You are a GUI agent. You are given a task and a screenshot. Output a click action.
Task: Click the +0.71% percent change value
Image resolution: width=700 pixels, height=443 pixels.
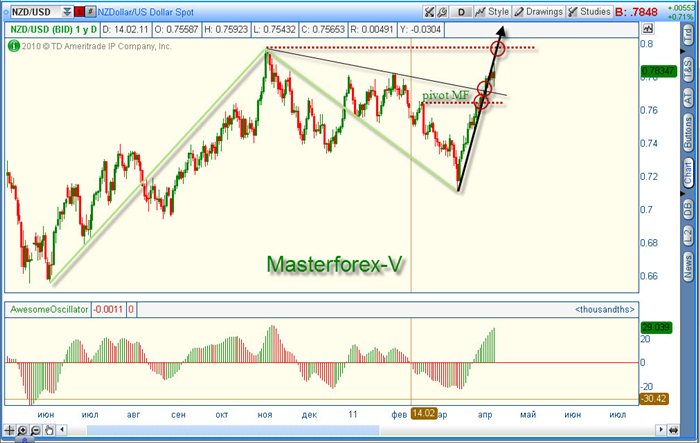pos(682,17)
